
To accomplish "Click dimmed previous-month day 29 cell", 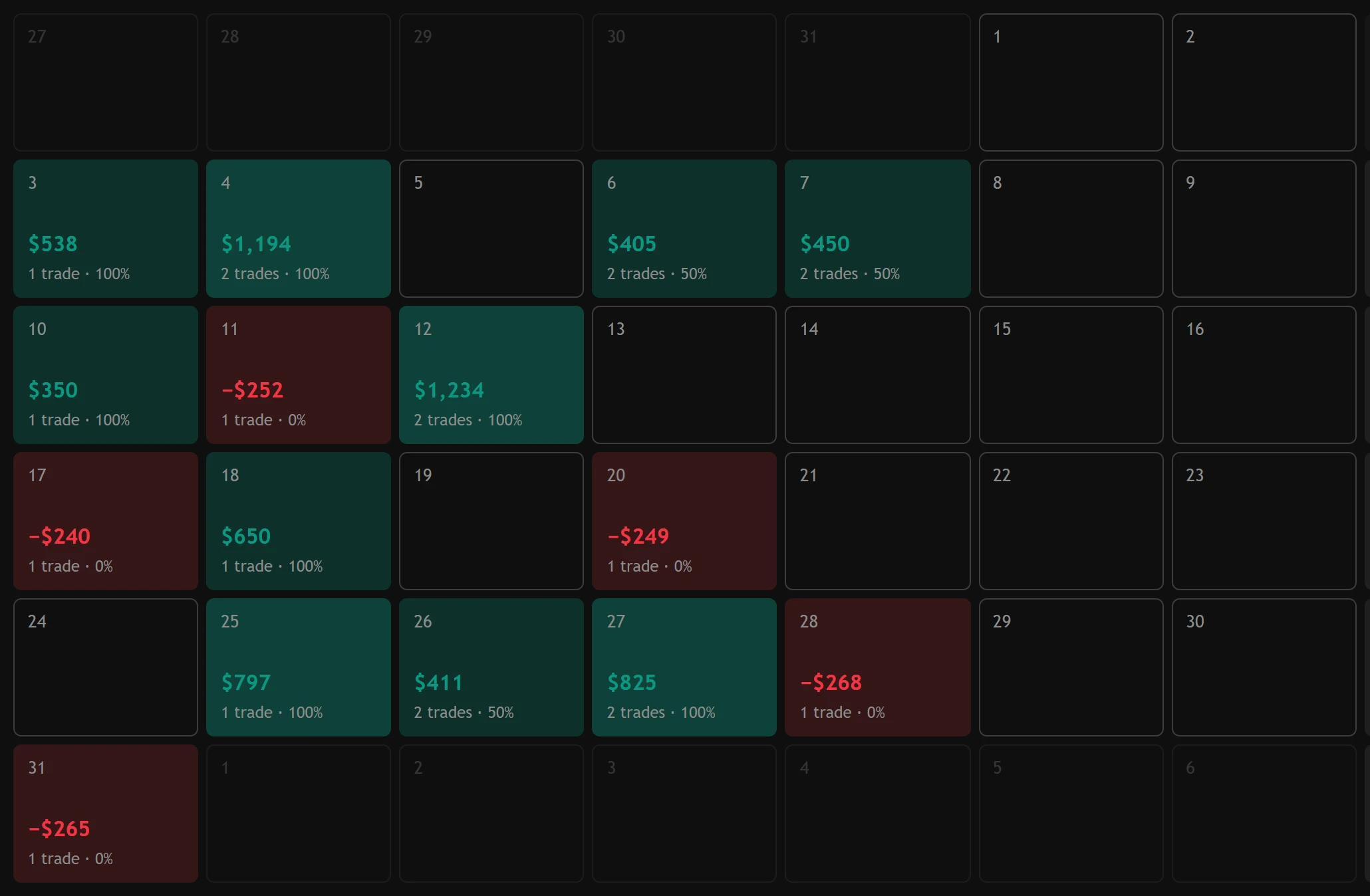I will [x=491, y=82].
